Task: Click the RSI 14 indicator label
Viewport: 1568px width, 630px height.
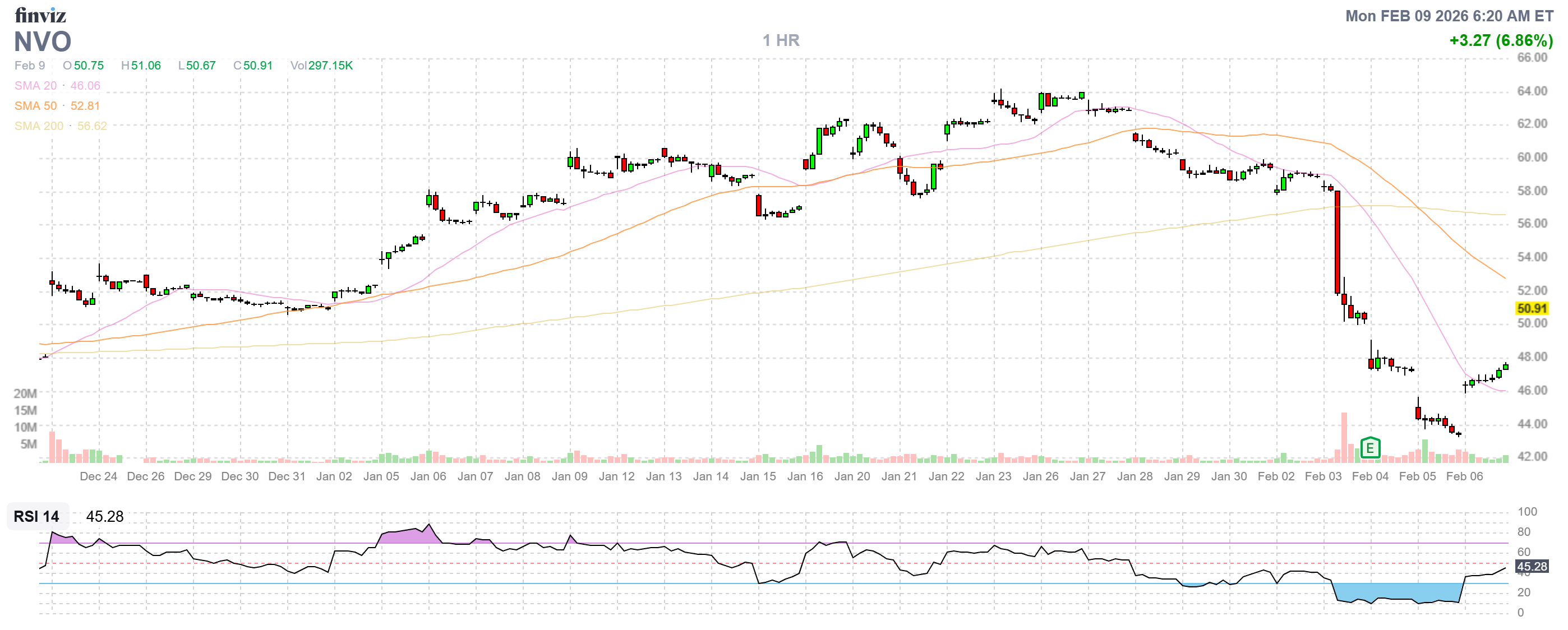Action: (x=36, y=516)
